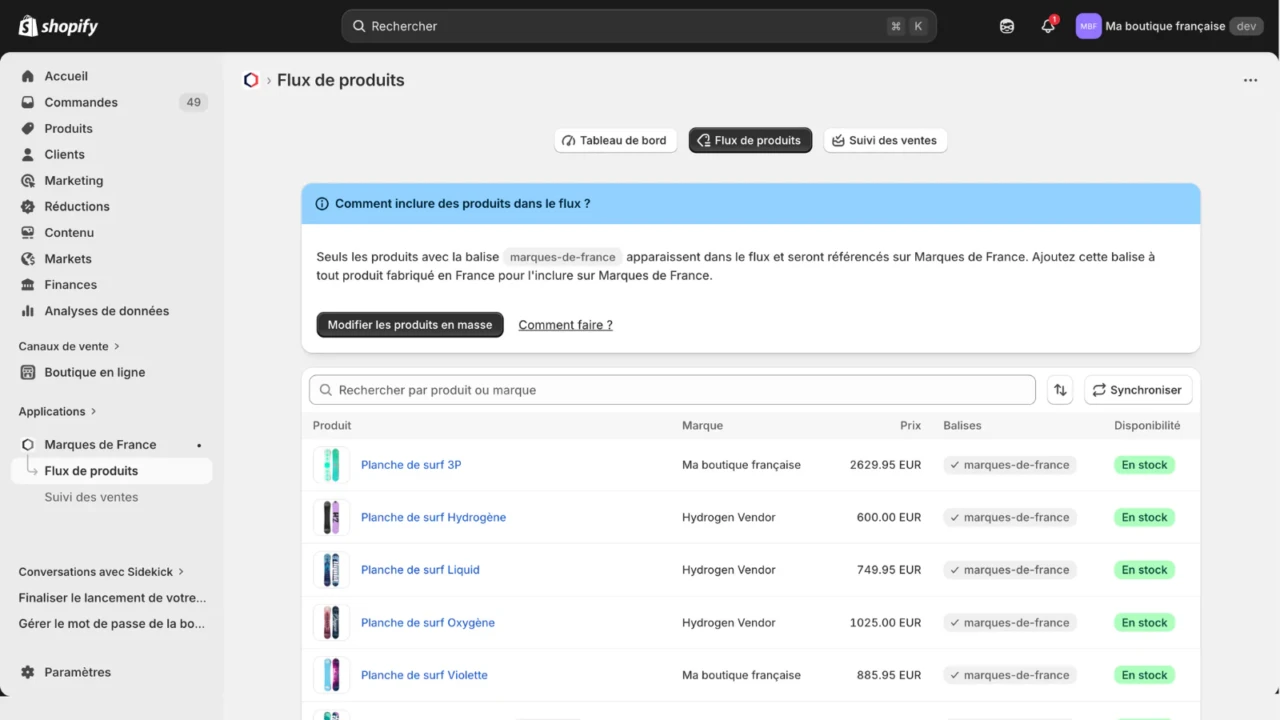Click the Contenu image icon
The width and height of the screenshot is (1280, 720).
pos(28,232)
